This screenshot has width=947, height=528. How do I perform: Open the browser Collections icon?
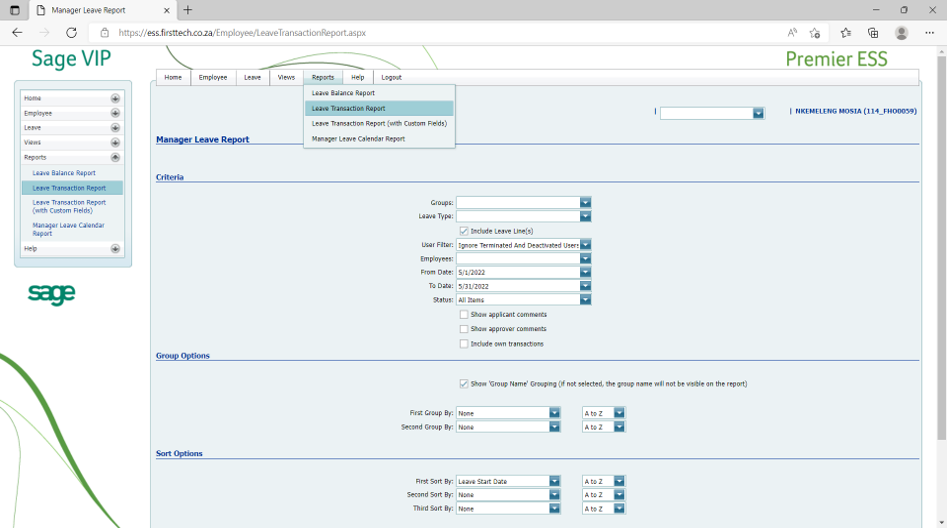[873, 33]
